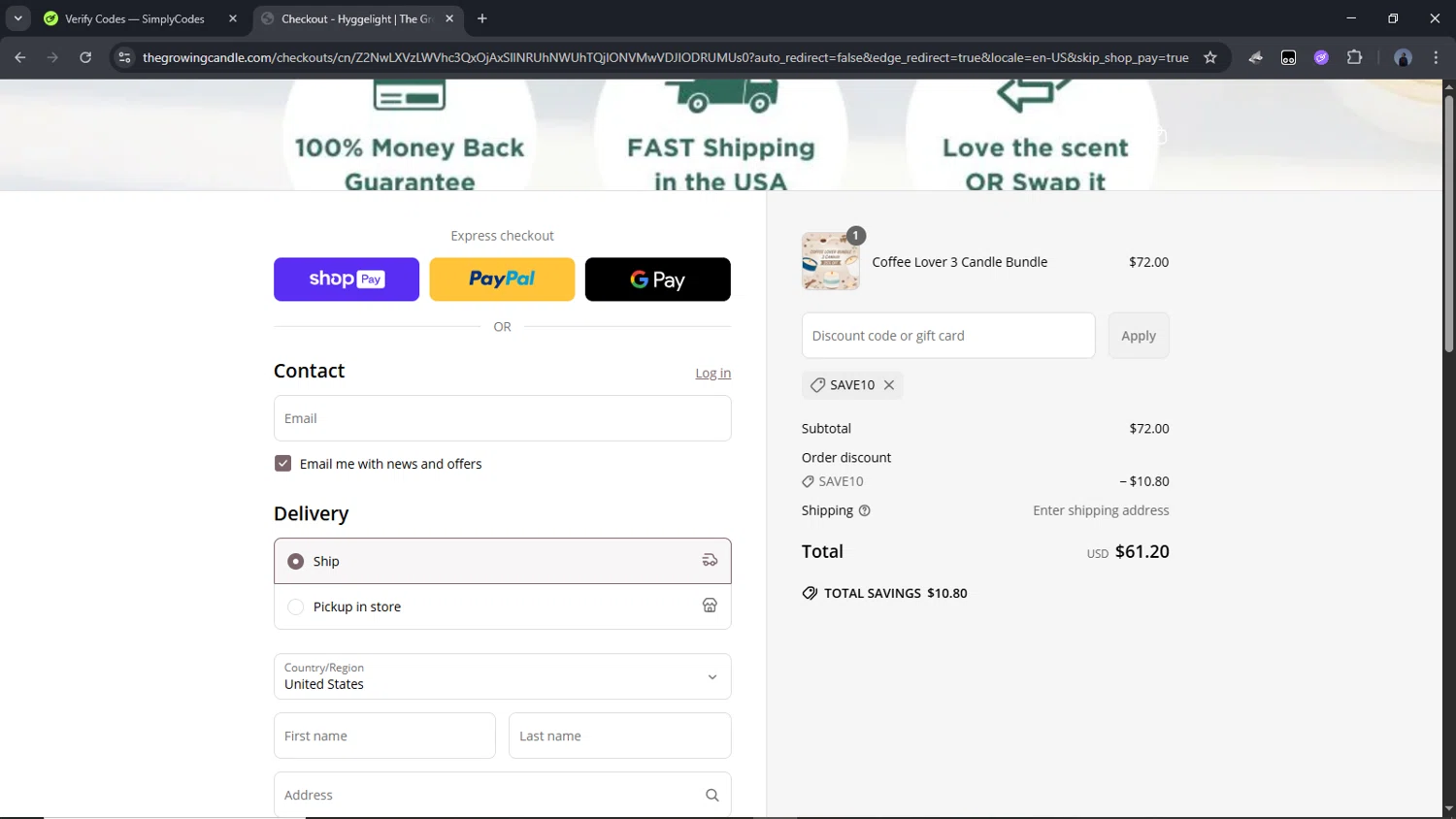Screen dimensions: 1456x819
Task: Open the browser Extensions puzzle icon
Action: tap(1354, 57)
